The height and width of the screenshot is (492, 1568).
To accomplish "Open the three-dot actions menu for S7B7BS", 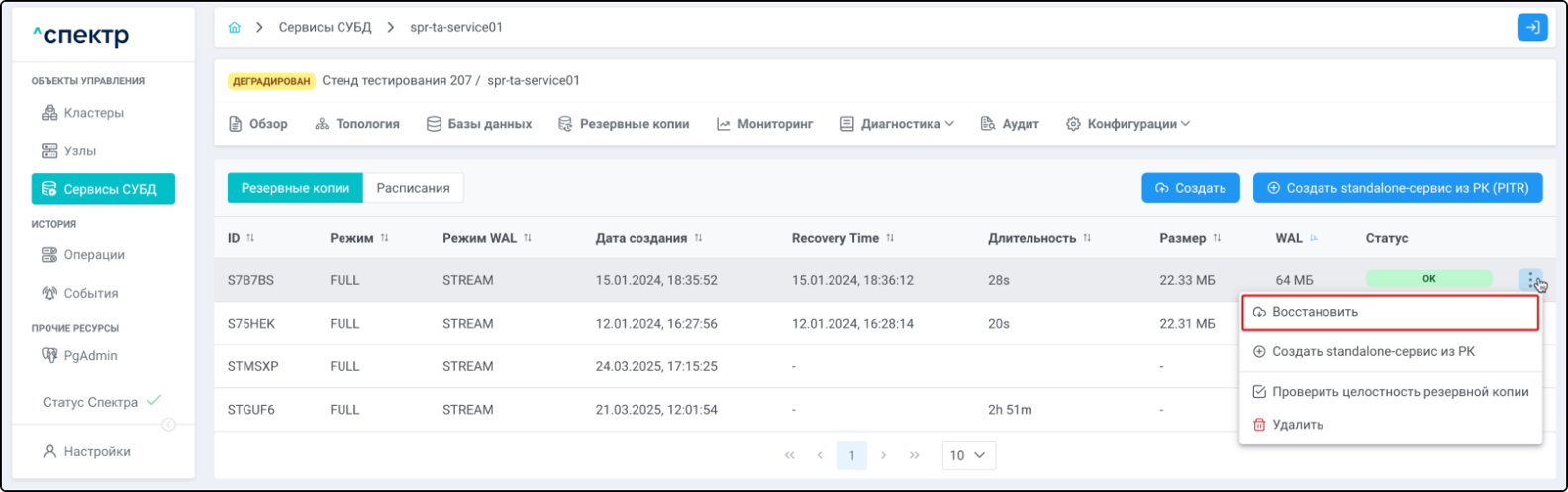I will [1530, 280].
